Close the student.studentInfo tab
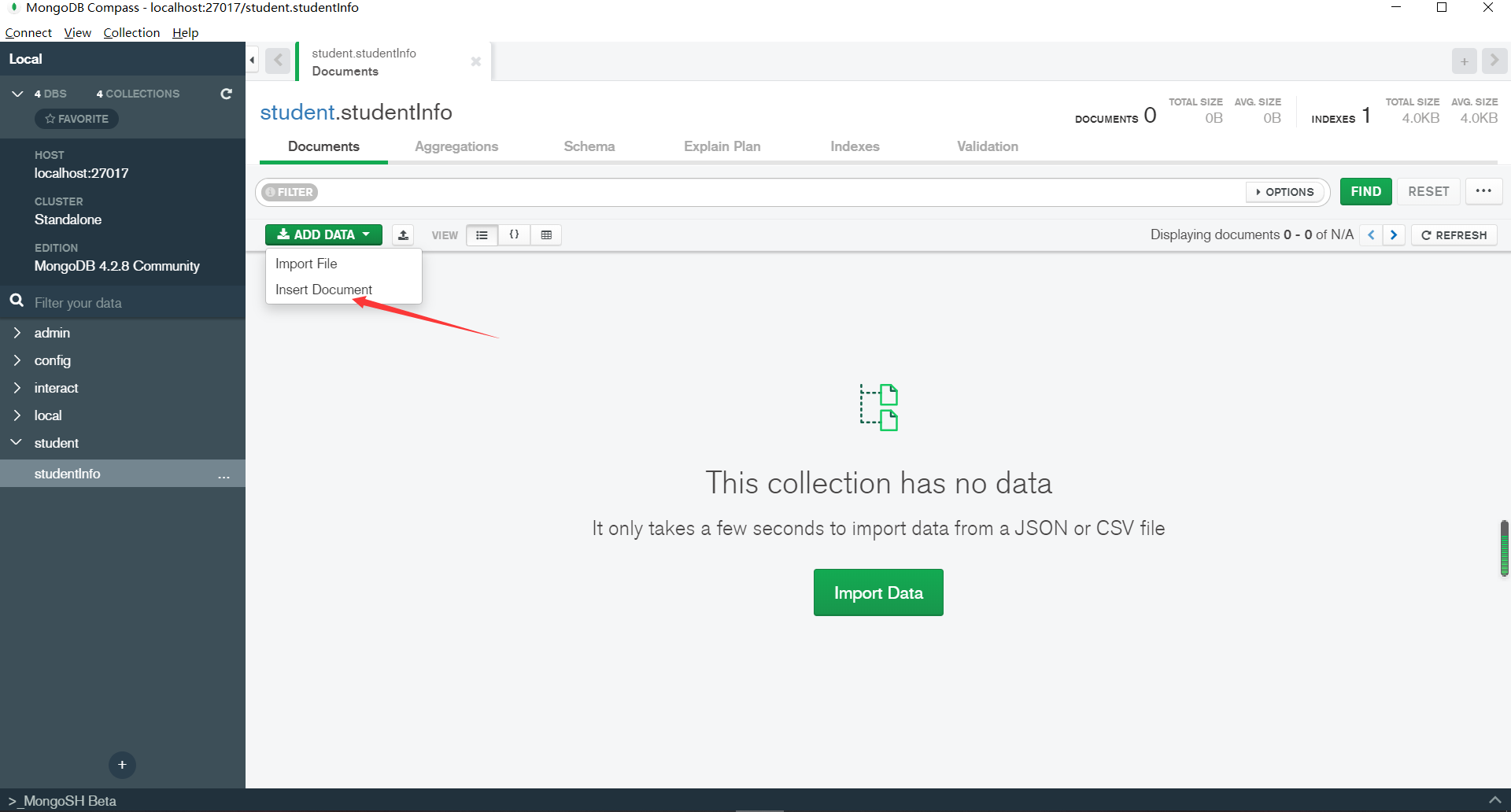The height and width of the screenshot is (812, 1511). (475, 61)
